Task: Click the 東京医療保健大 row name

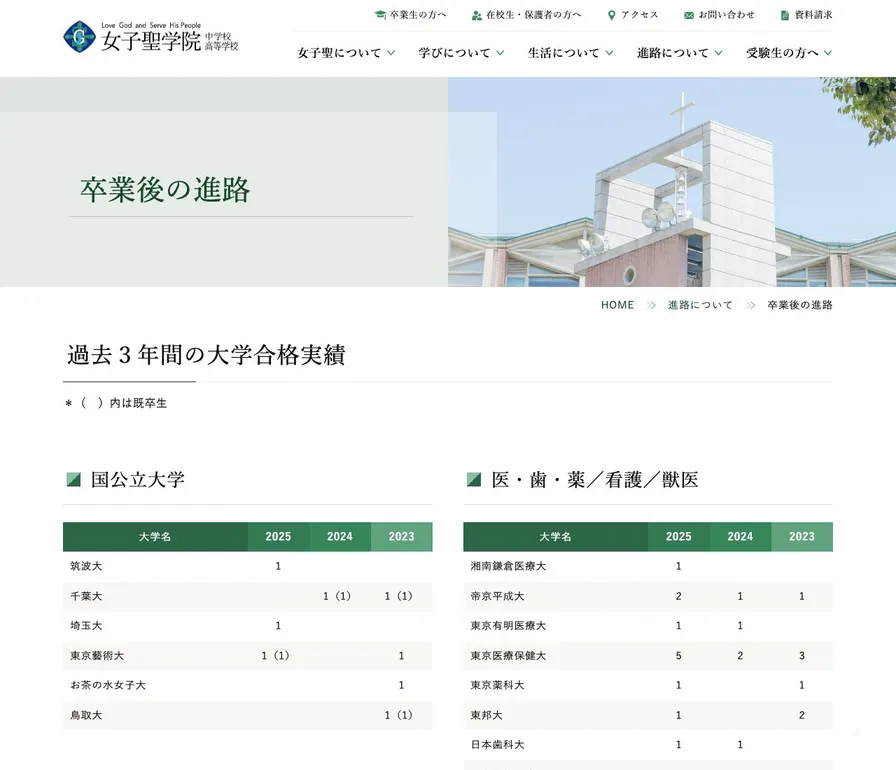Action: tap(509, 655)
